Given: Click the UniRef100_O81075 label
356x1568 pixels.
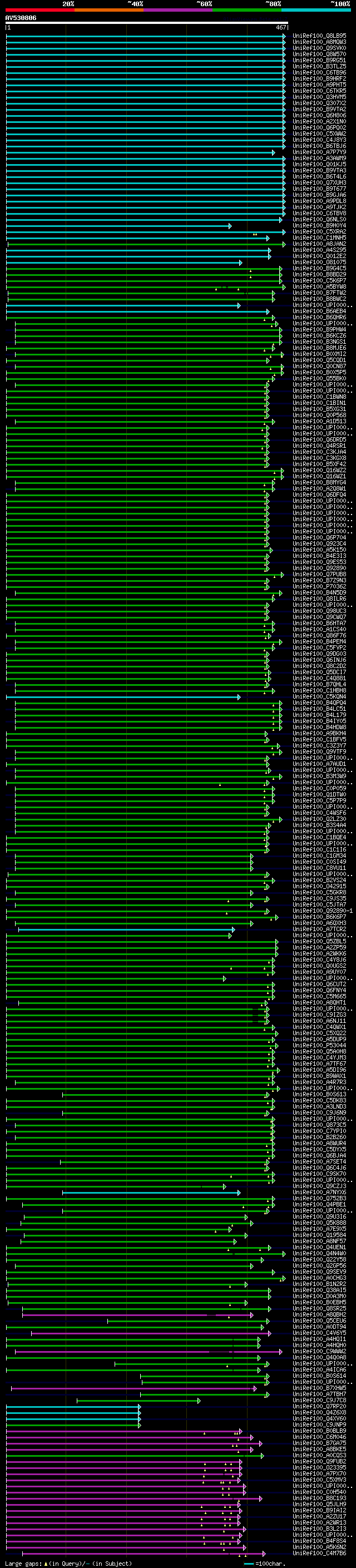Looking at the screenshot, I should [319, 263].
